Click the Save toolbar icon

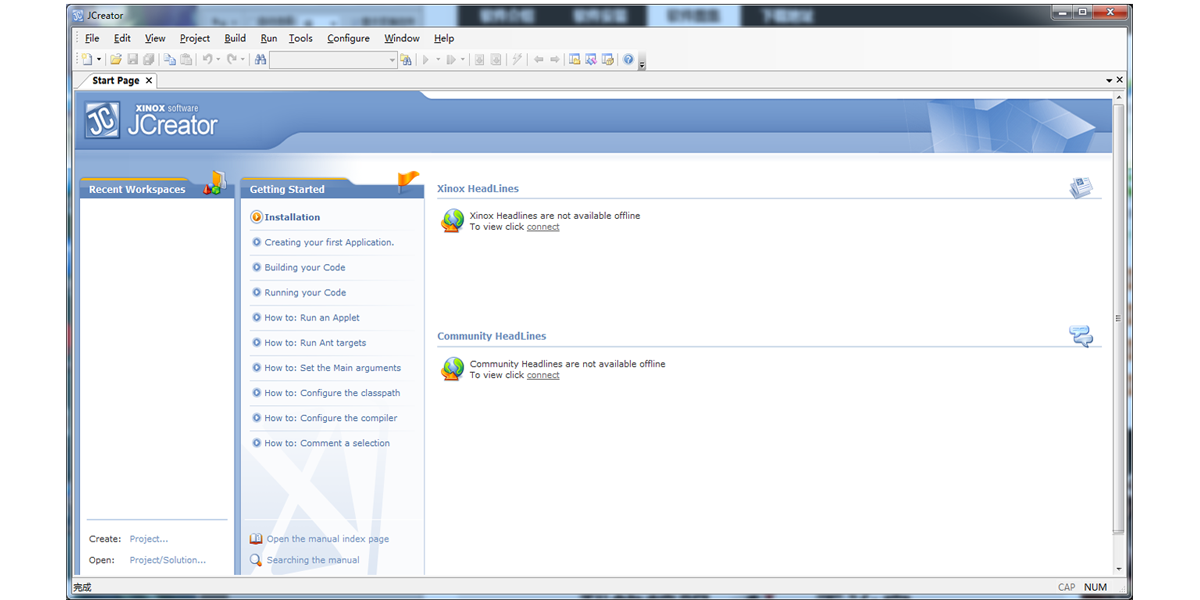[132, 59]
